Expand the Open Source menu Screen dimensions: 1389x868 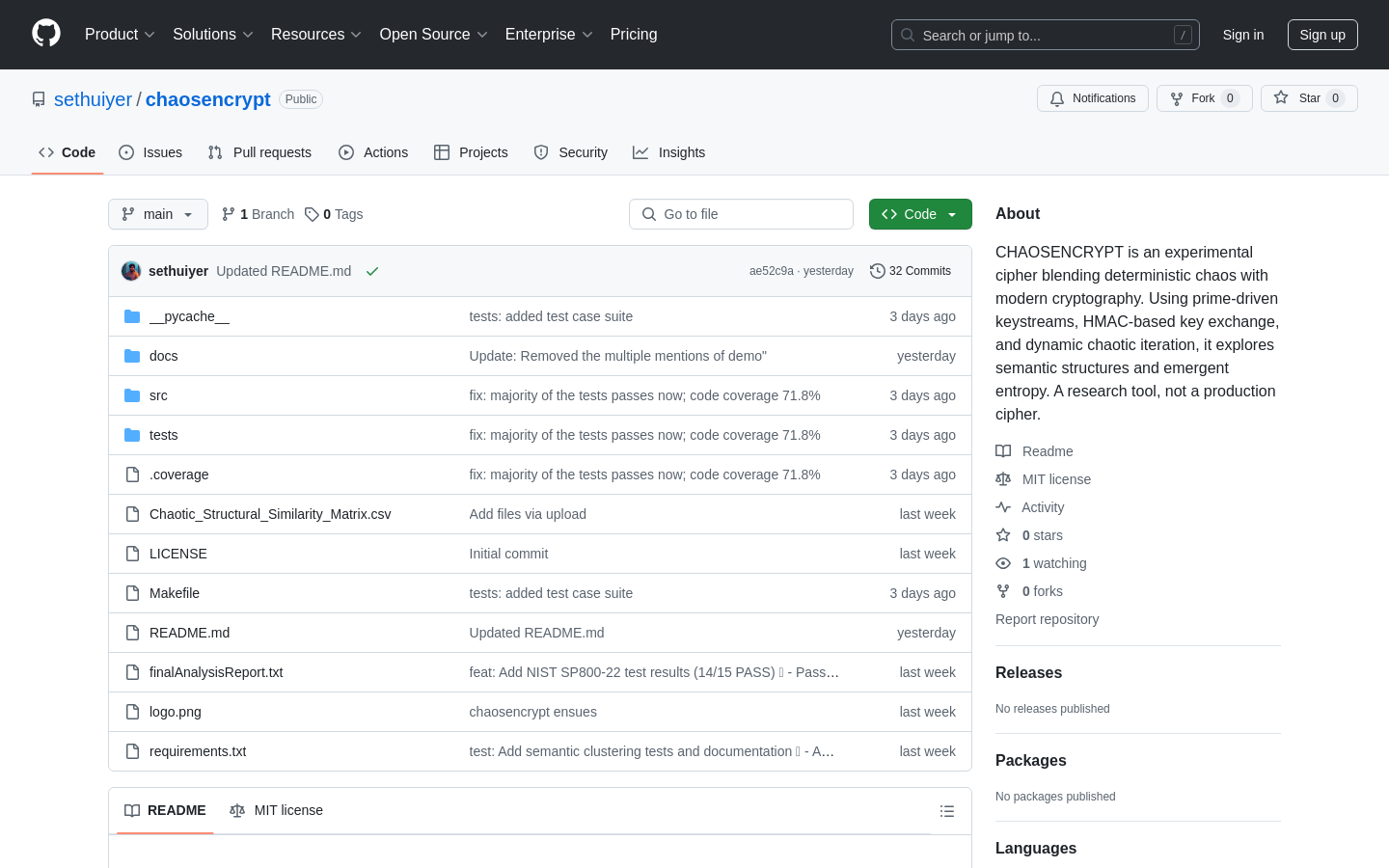433,34
